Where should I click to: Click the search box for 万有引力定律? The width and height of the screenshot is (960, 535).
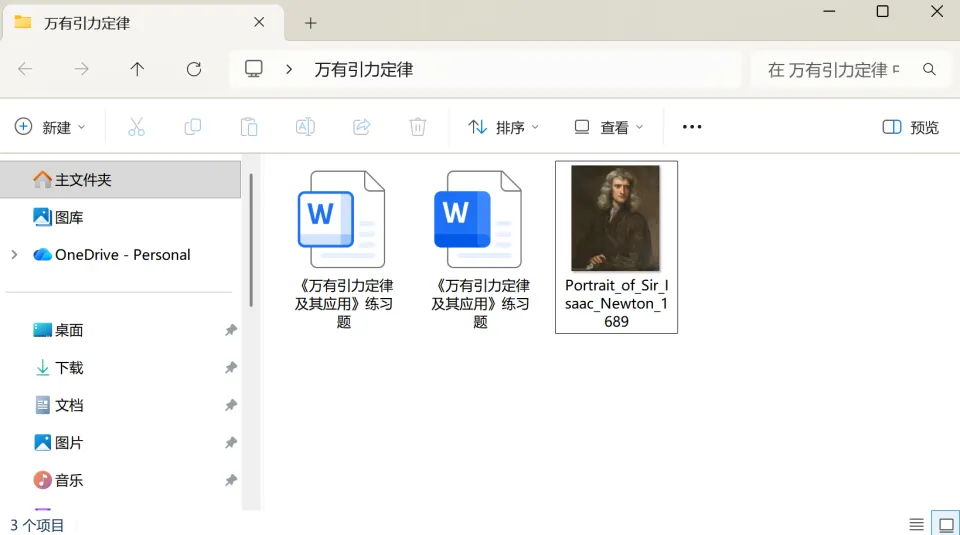[x=833, y=69]
